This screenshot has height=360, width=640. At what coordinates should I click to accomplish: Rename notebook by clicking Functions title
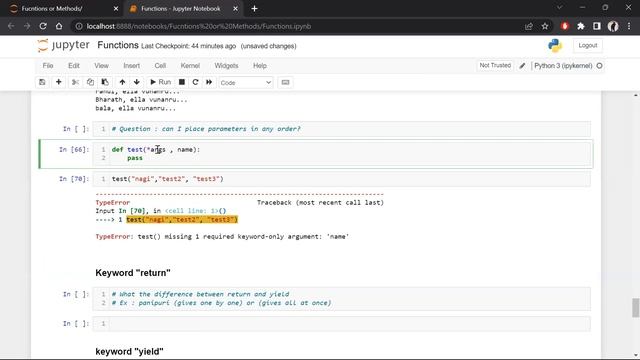pos(118,45)
